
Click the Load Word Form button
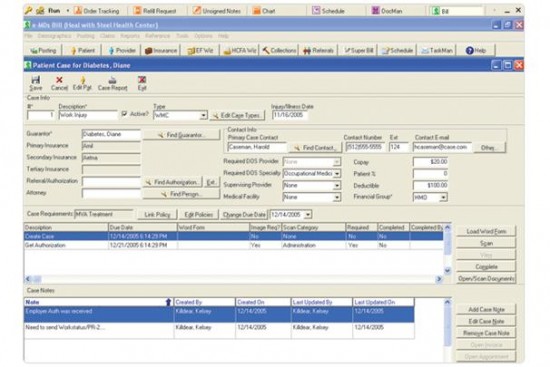click(486, 231)
